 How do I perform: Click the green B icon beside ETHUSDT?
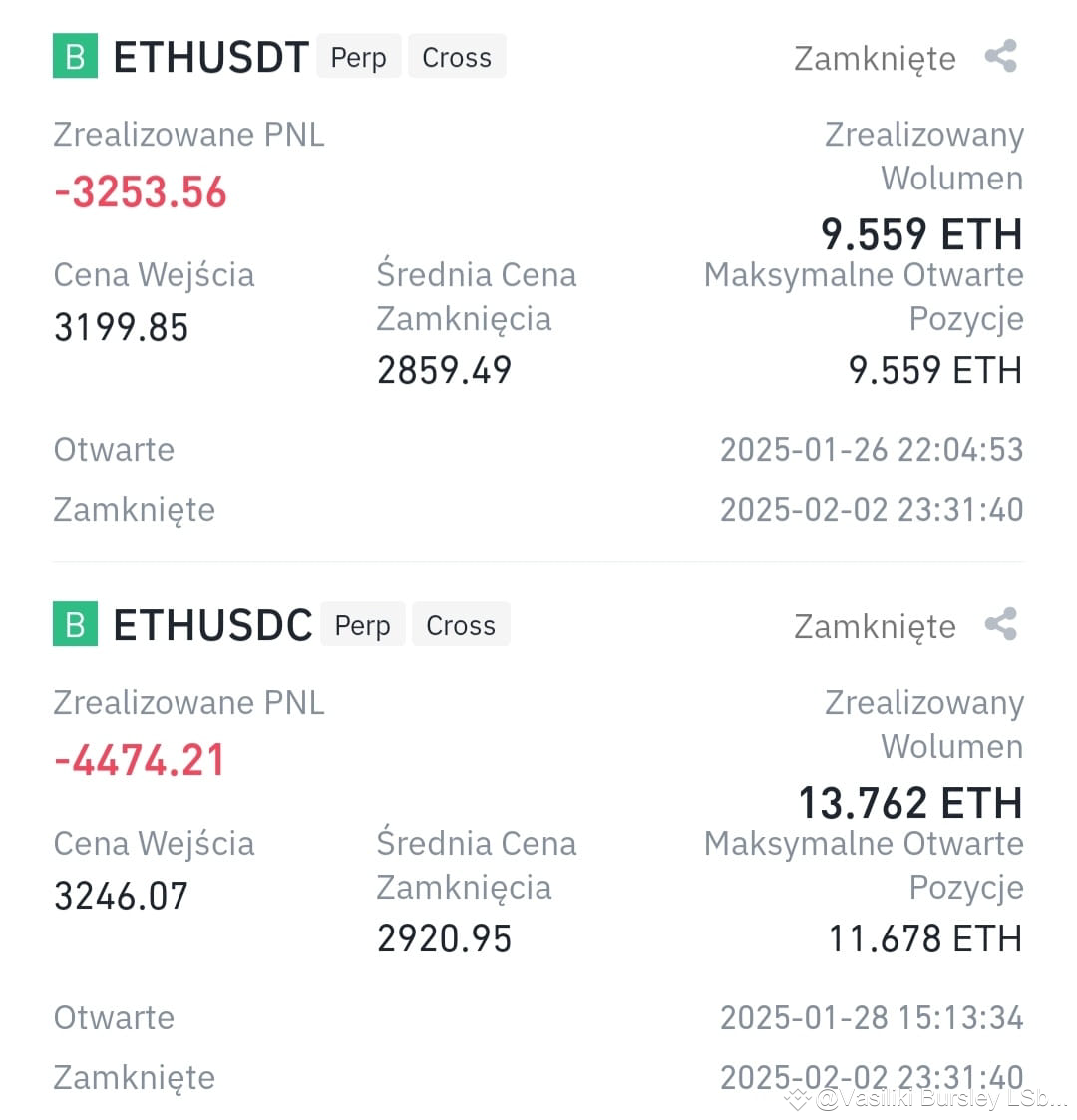[x=75, y=56]
